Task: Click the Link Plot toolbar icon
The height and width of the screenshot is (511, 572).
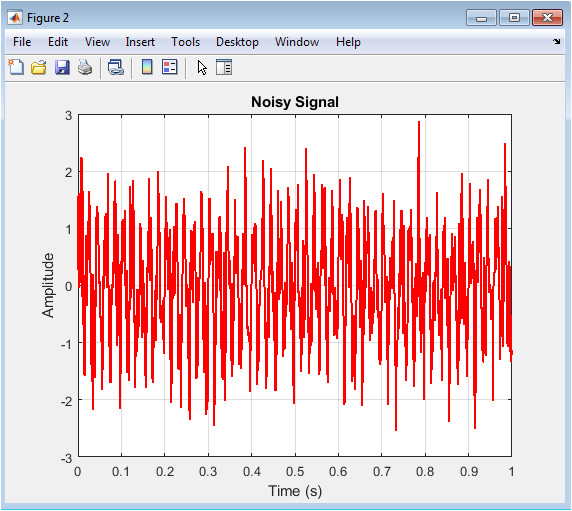Action: pyautogui.click(x=116, y=67)
